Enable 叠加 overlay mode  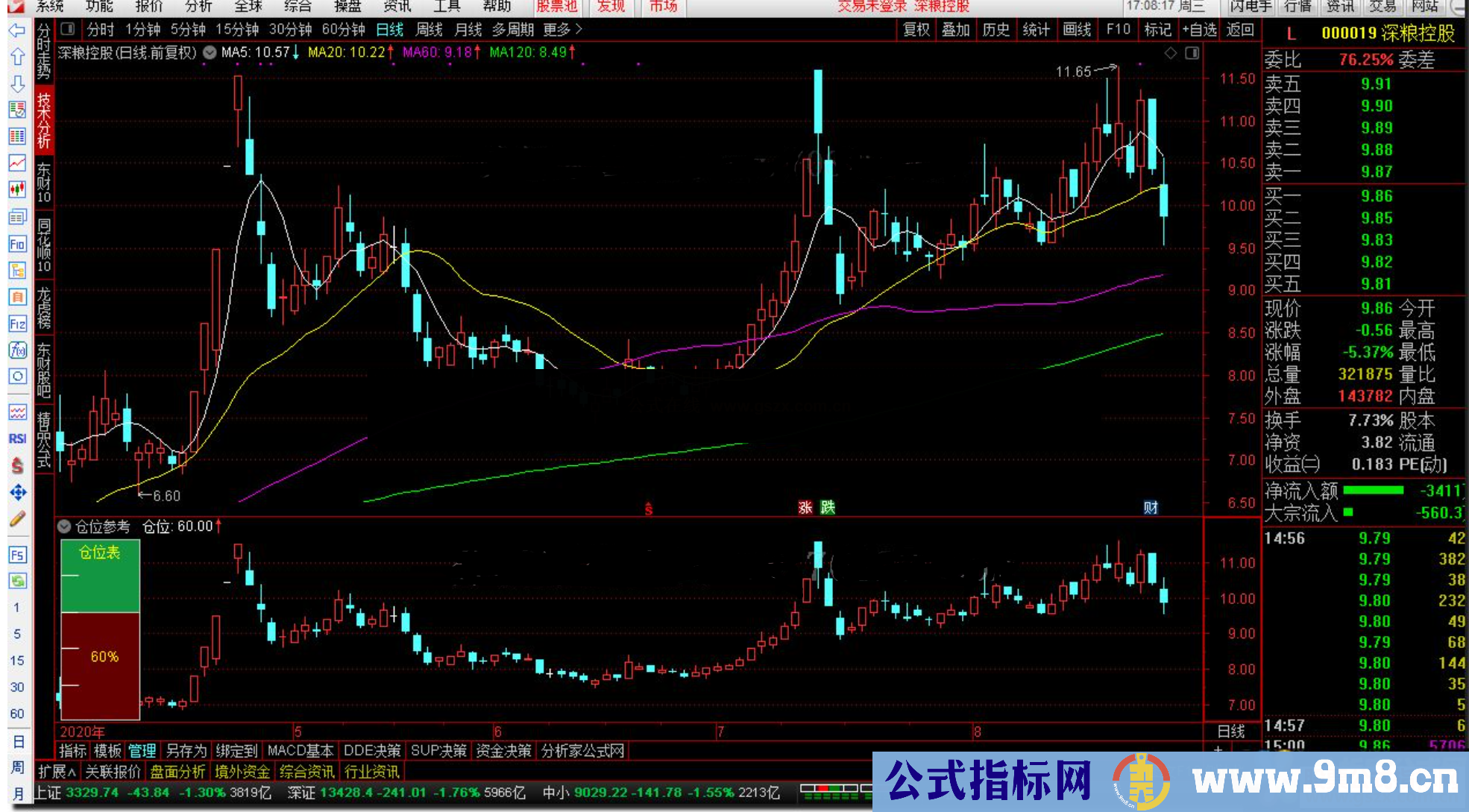(x=955, y=31)
